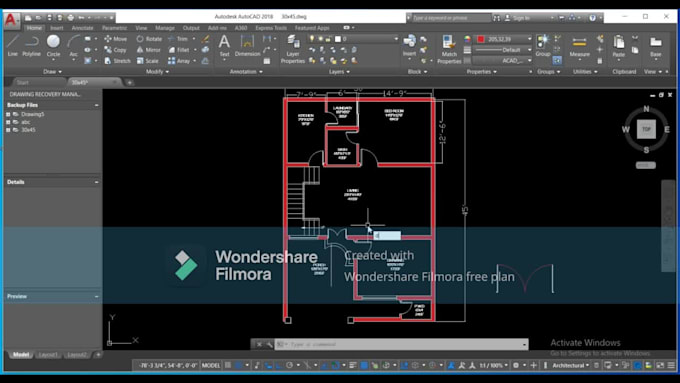Expand the Drawing5 backup file node

tap(8, 114)
